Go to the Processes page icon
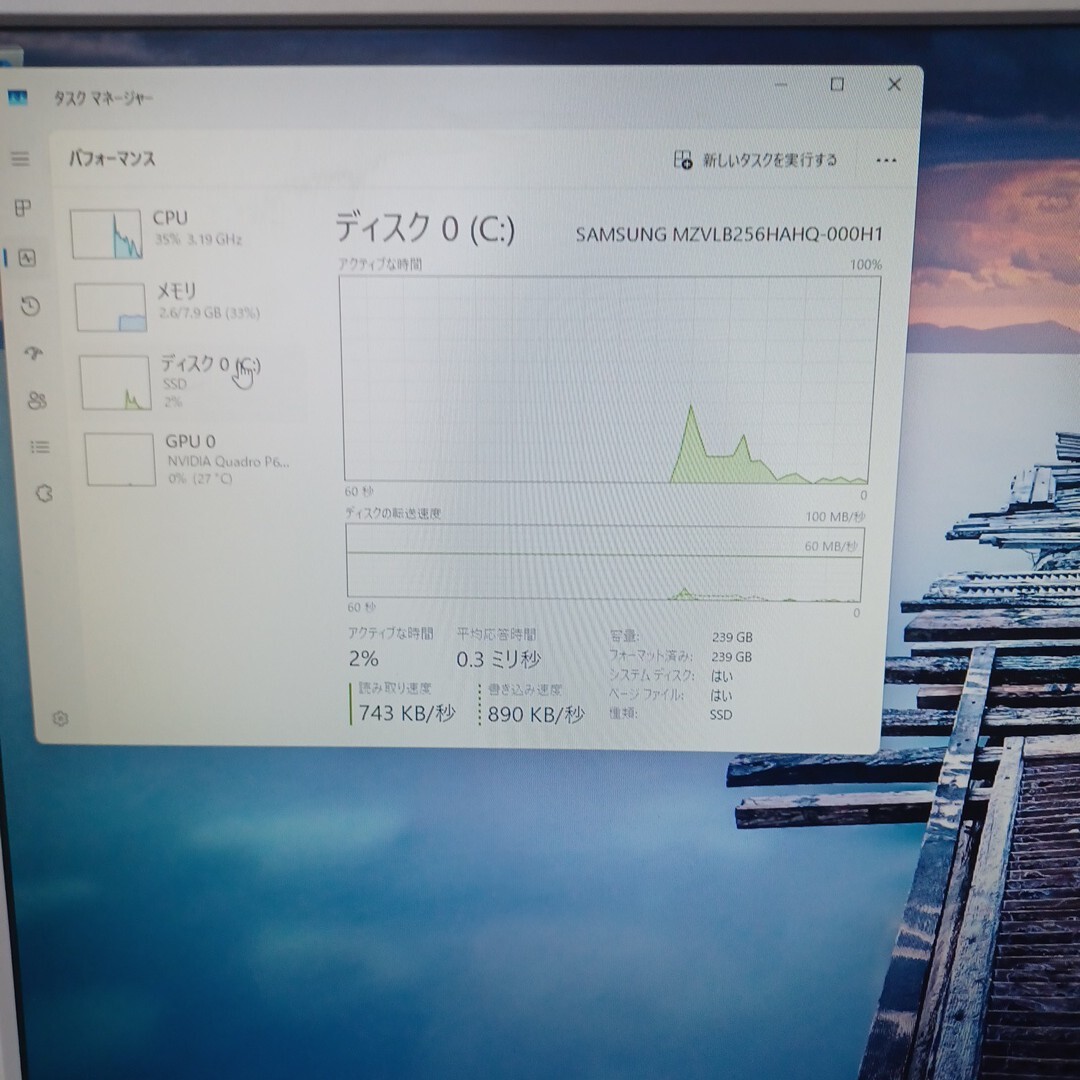Screen dimensions: 1080x1080 point(23,207)
